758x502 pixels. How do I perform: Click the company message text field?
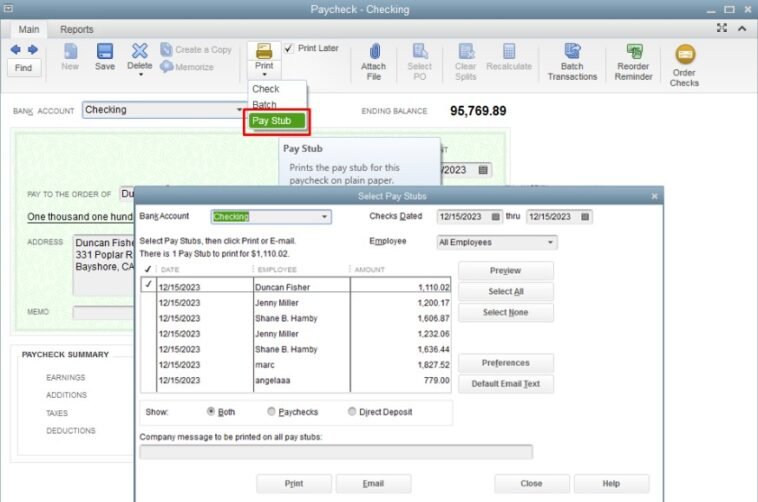pos(336,452)
